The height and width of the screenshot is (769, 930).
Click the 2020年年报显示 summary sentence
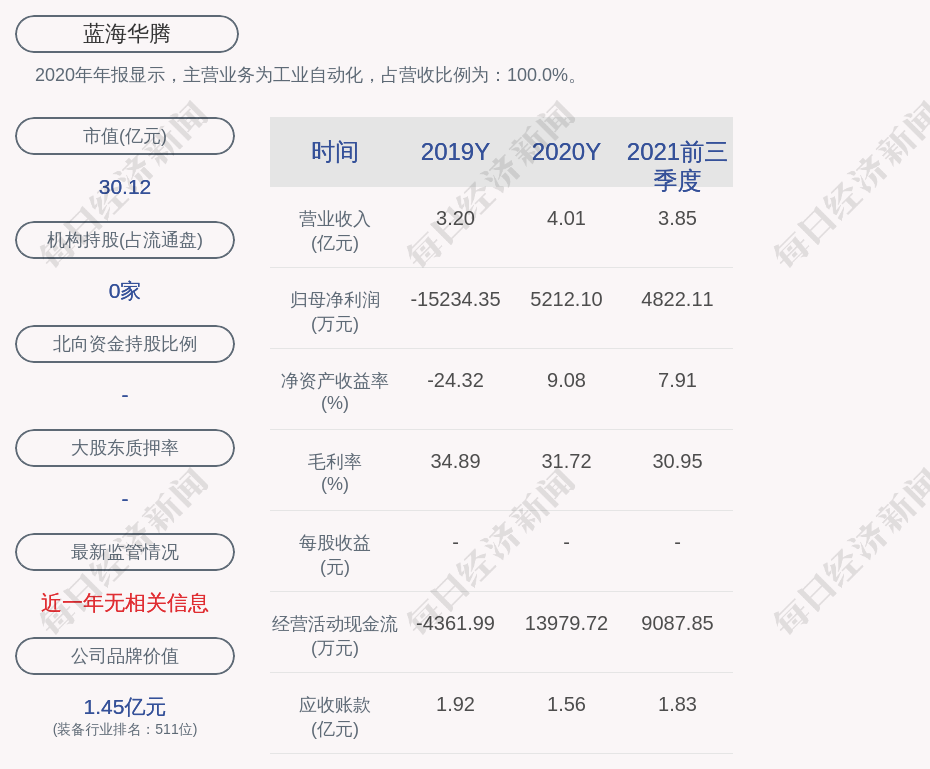pyautogui.click(x=306, y=75)
